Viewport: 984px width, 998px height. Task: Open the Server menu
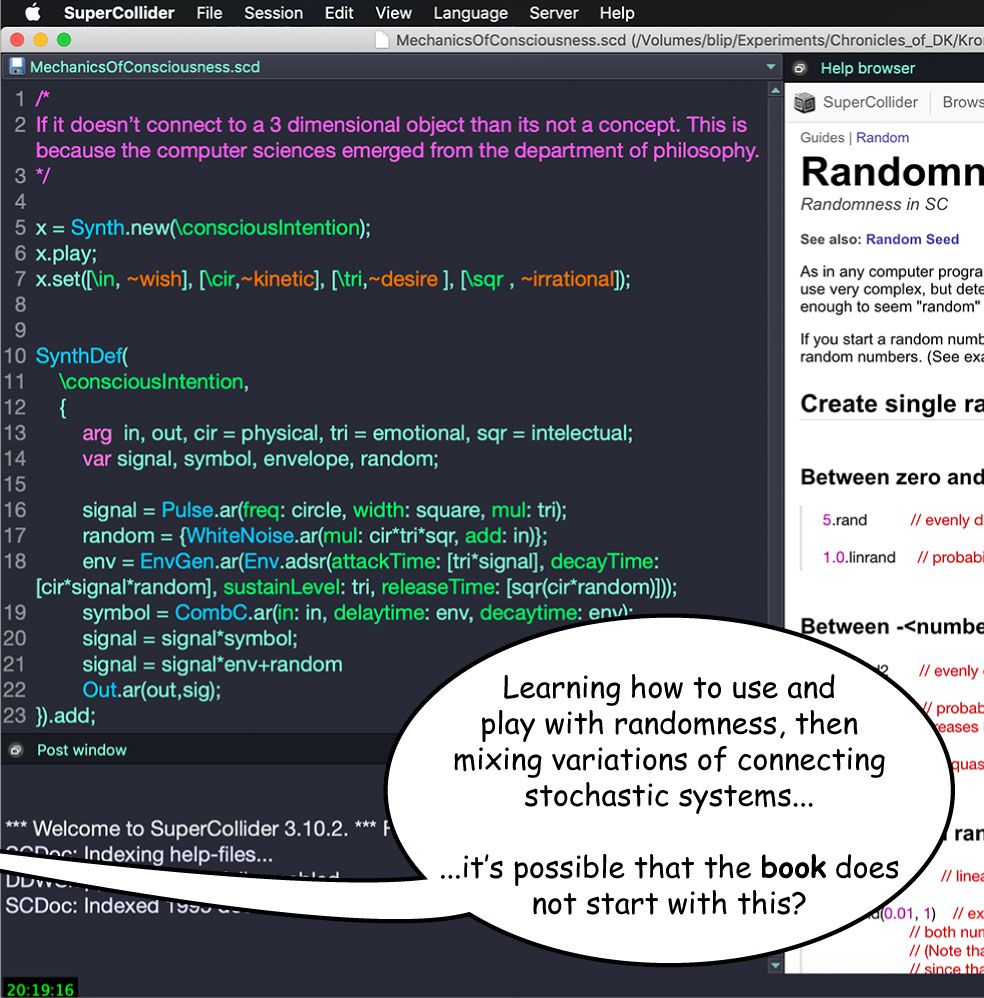point(554,13)
